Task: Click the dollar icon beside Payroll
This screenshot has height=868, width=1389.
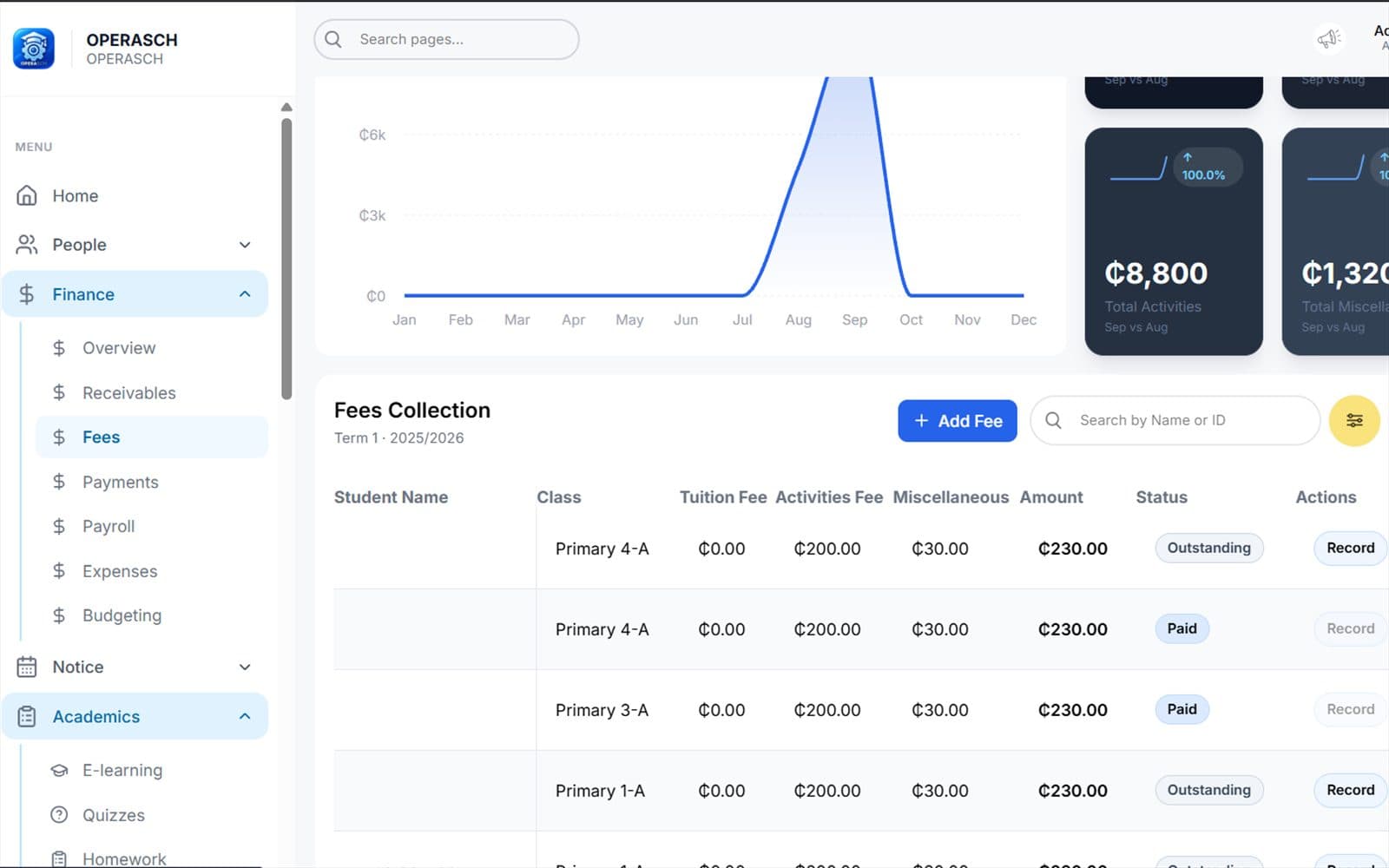Action: click(x=59, y=526)
